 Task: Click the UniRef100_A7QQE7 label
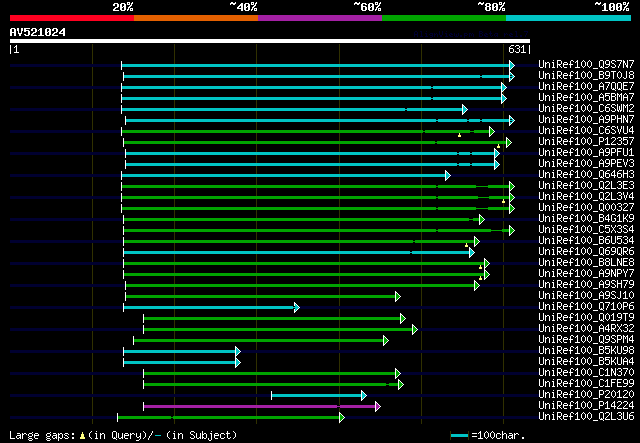[586, 86]
